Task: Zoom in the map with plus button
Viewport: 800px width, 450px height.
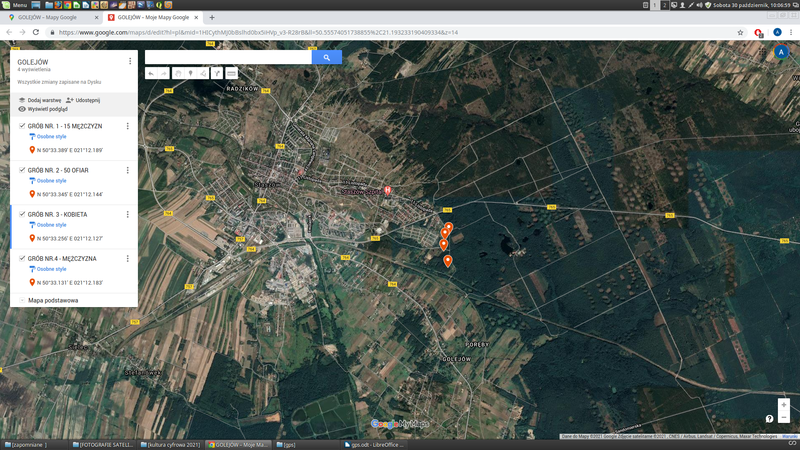Action: pyautogui.click(x=783, y=405)
